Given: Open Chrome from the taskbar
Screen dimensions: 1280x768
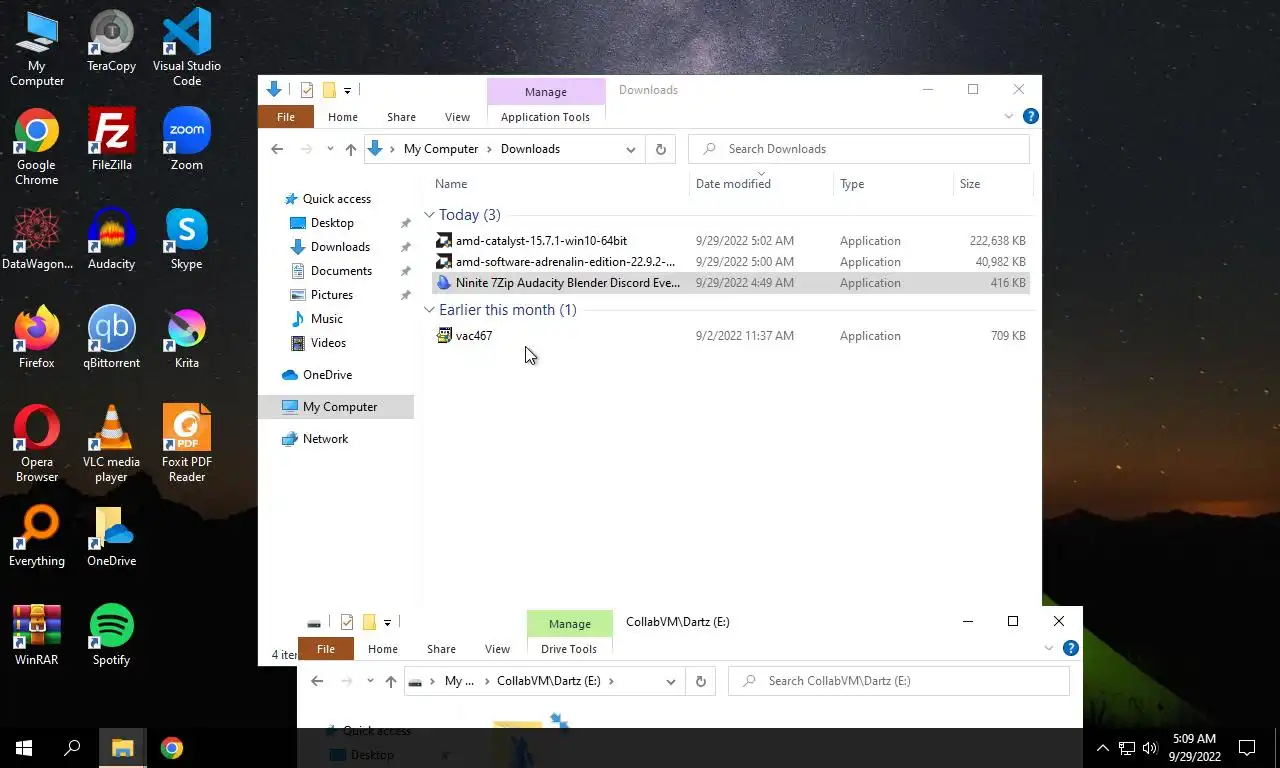Looking at the screenshot, I should [172, 748].
